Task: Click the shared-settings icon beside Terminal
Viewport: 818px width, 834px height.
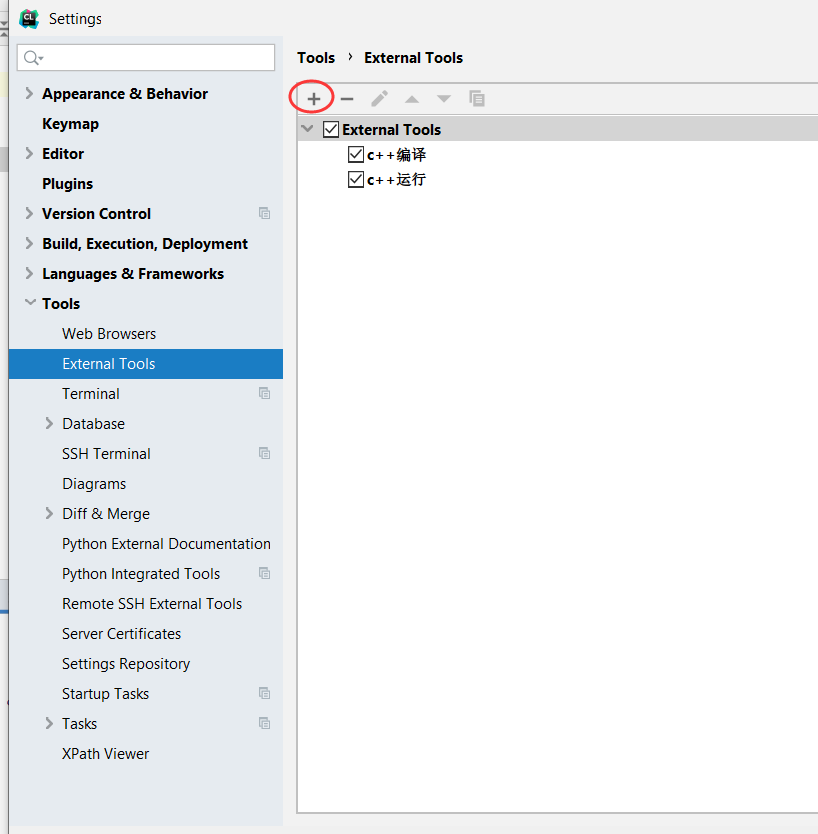Action: click(264, 393)
